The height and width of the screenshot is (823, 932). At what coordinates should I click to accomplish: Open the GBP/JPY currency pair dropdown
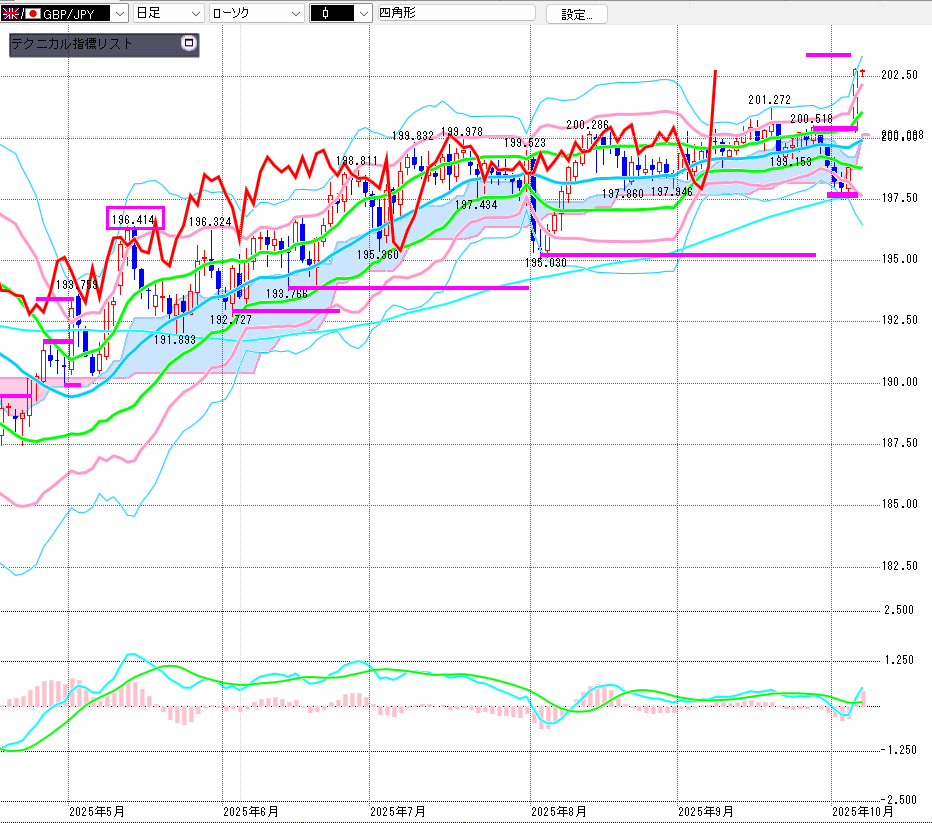tap(118, 14)
